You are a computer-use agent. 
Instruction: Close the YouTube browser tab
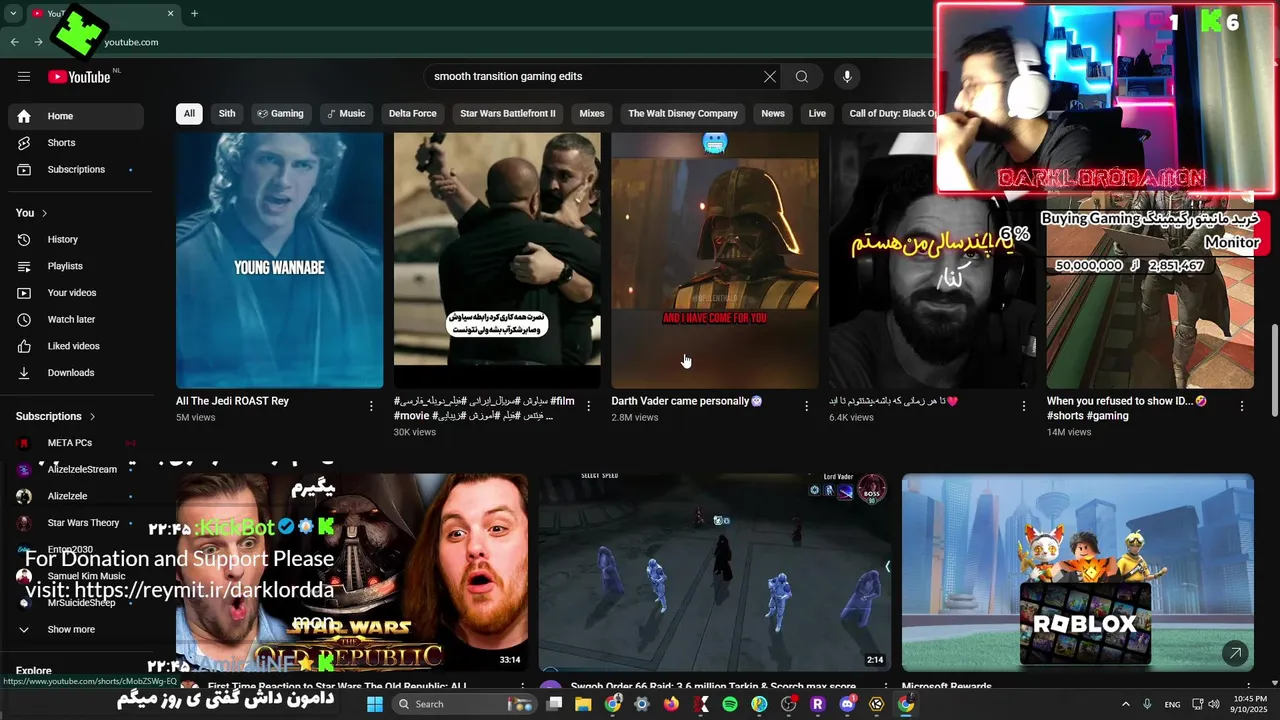[x=170, y=14]
